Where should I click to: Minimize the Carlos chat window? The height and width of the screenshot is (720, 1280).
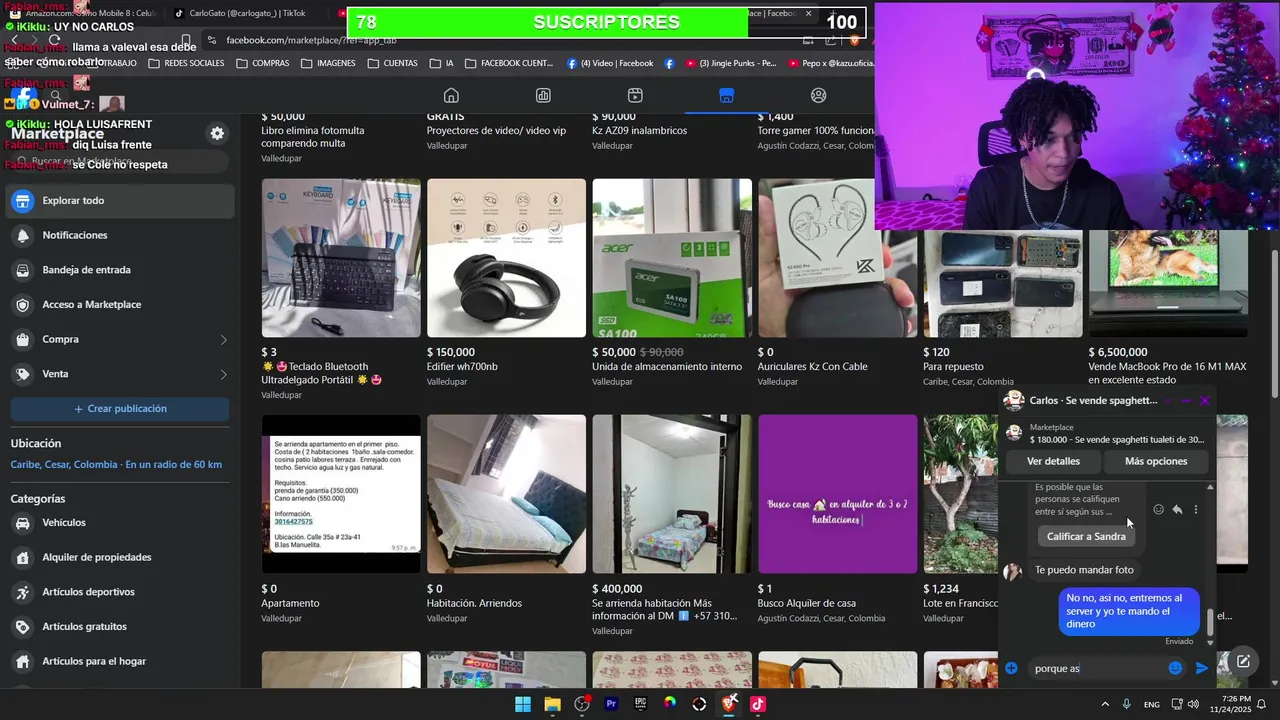point(1186,401)
